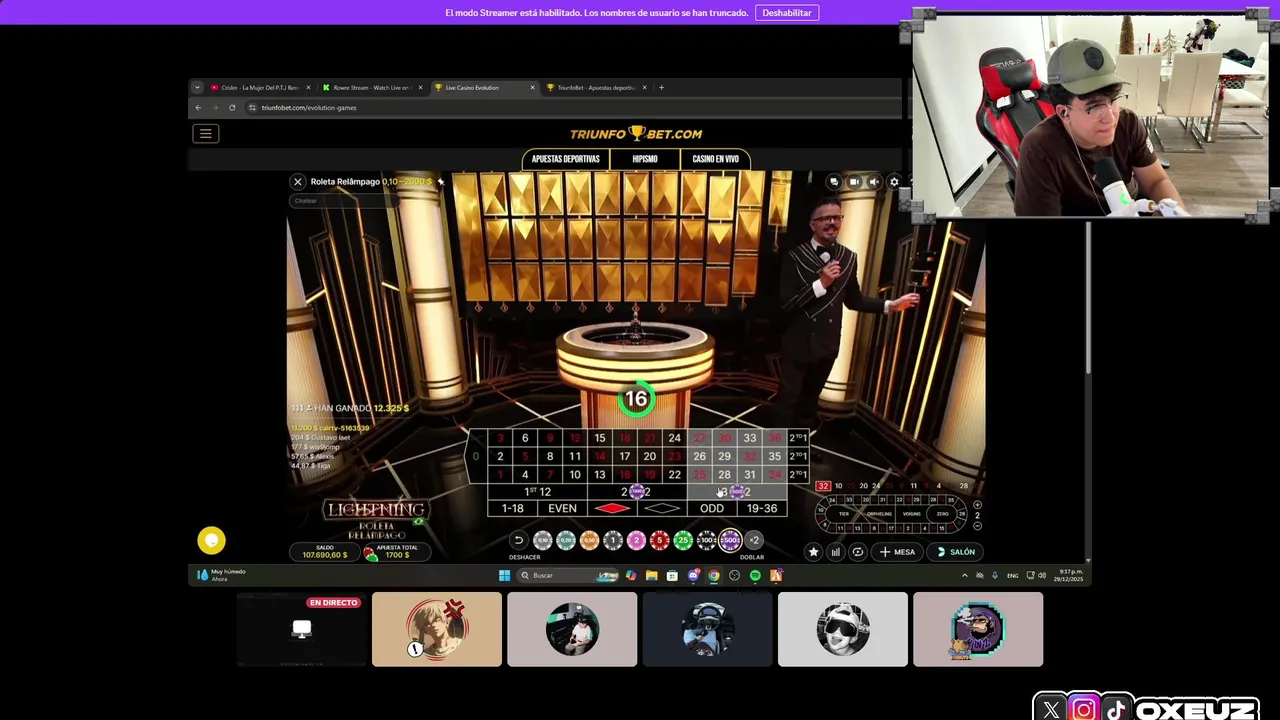1280x720 pixels.
Task: Click the undo (Deshacer) bet button
Action: [518, 540]
